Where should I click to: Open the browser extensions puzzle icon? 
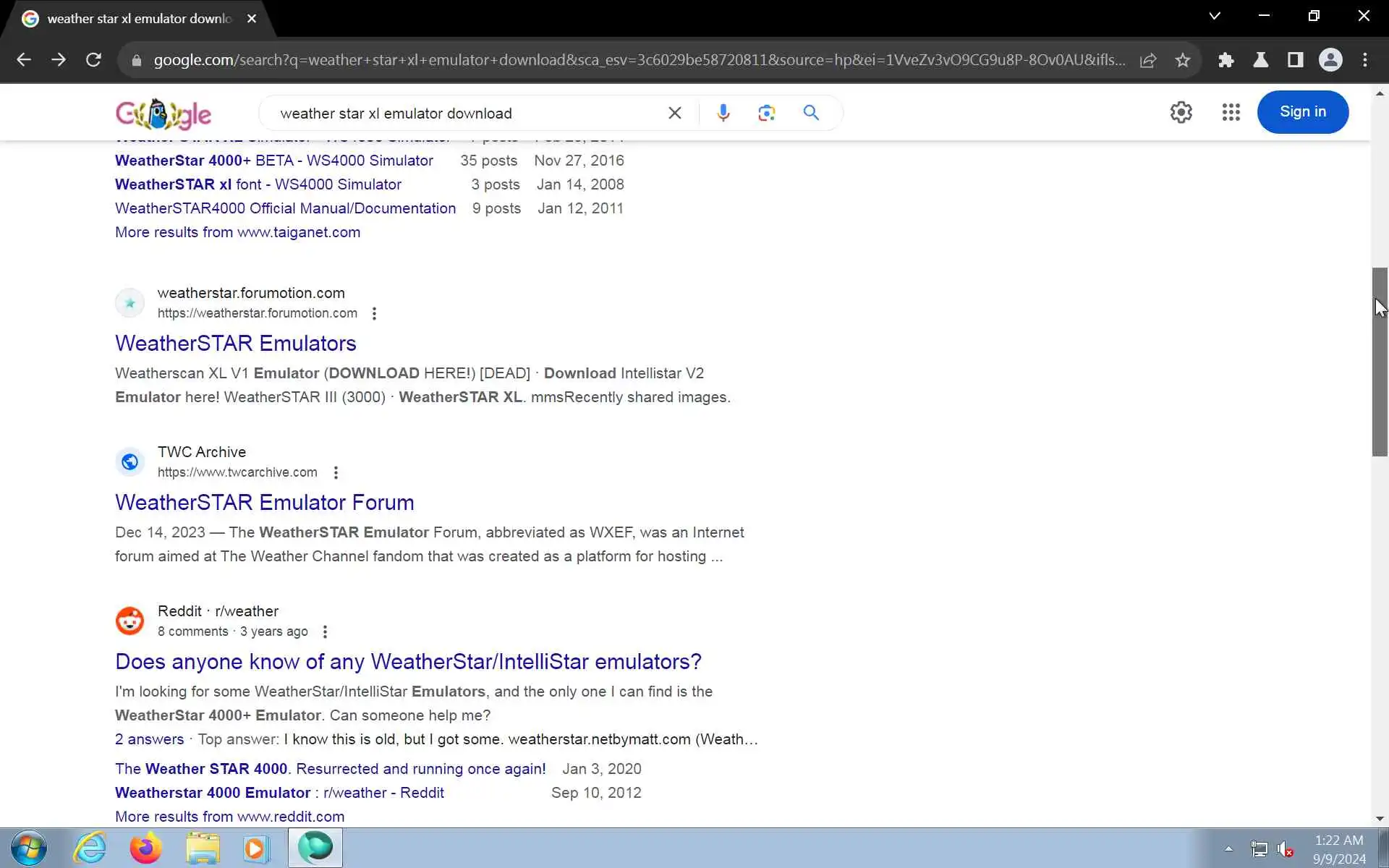1226,60
